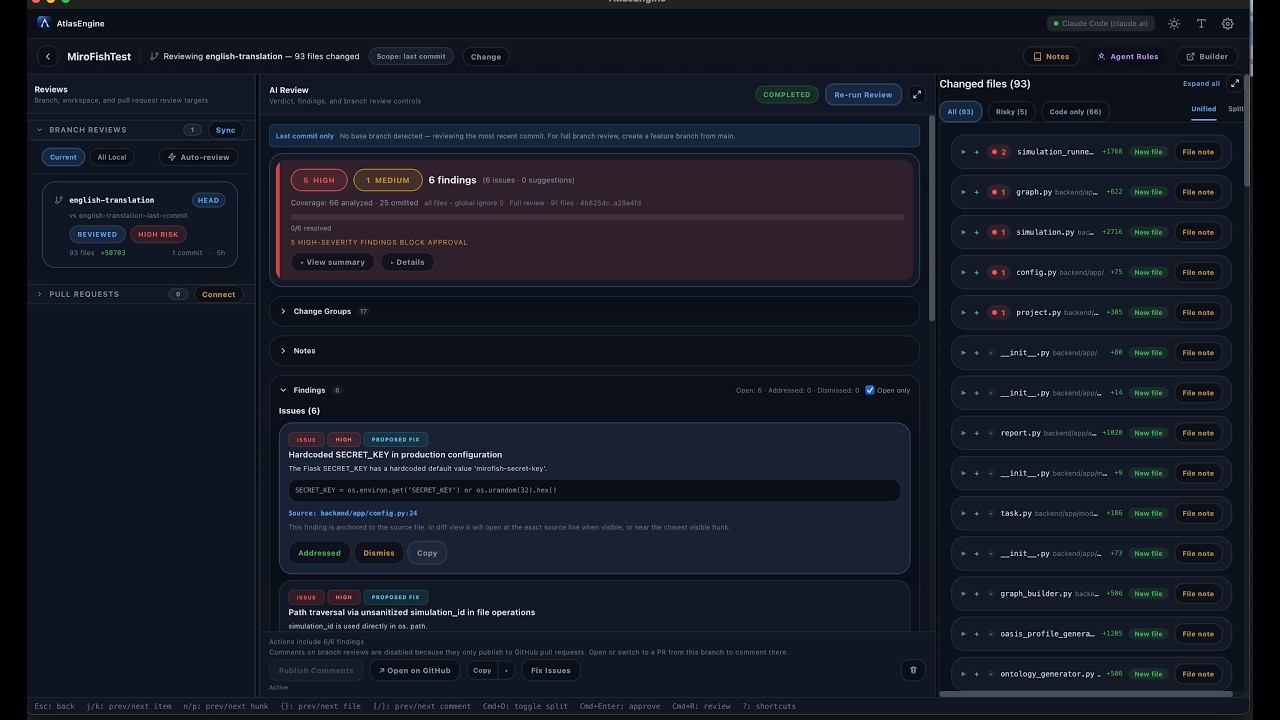Filter changed files by Risky (5)
The height and width of the screenshot is (720, 1280).
point(1011,112)
